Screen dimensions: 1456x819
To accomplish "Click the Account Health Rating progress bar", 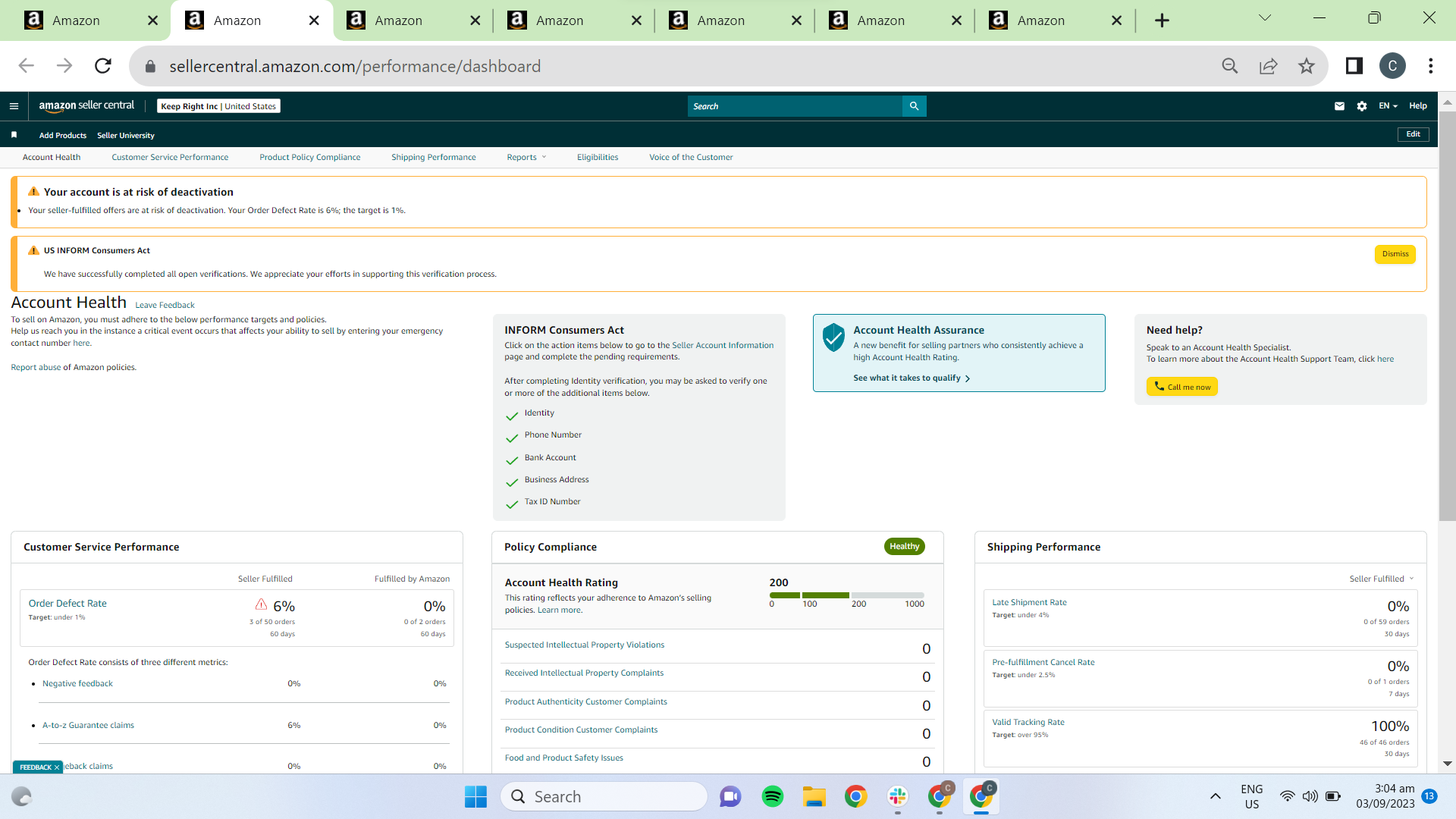I will pos(847,595).
